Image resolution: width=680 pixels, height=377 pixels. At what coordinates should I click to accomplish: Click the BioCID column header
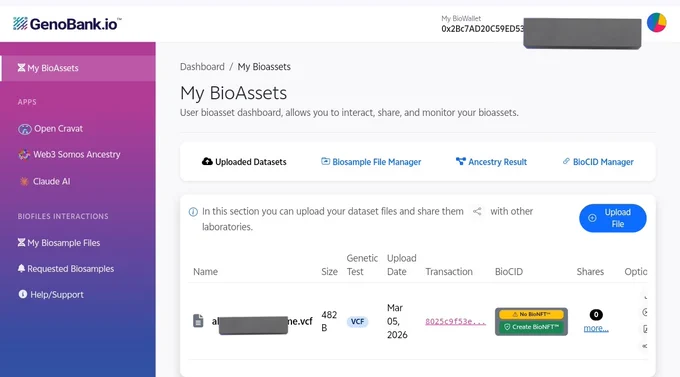tap(509, 272)
